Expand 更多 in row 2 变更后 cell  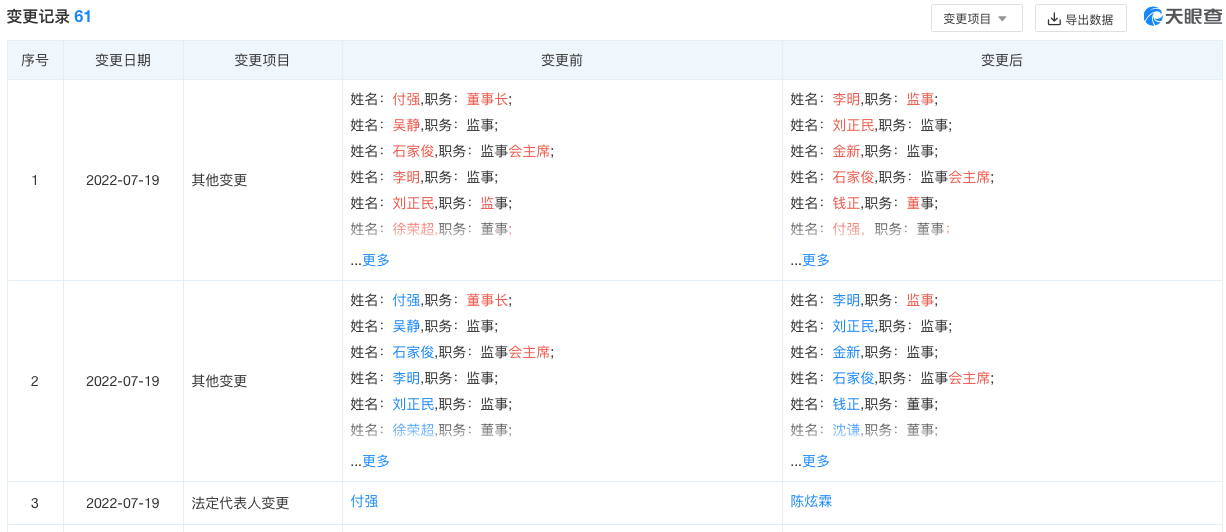pyautogui.click(x=816, y=461)
